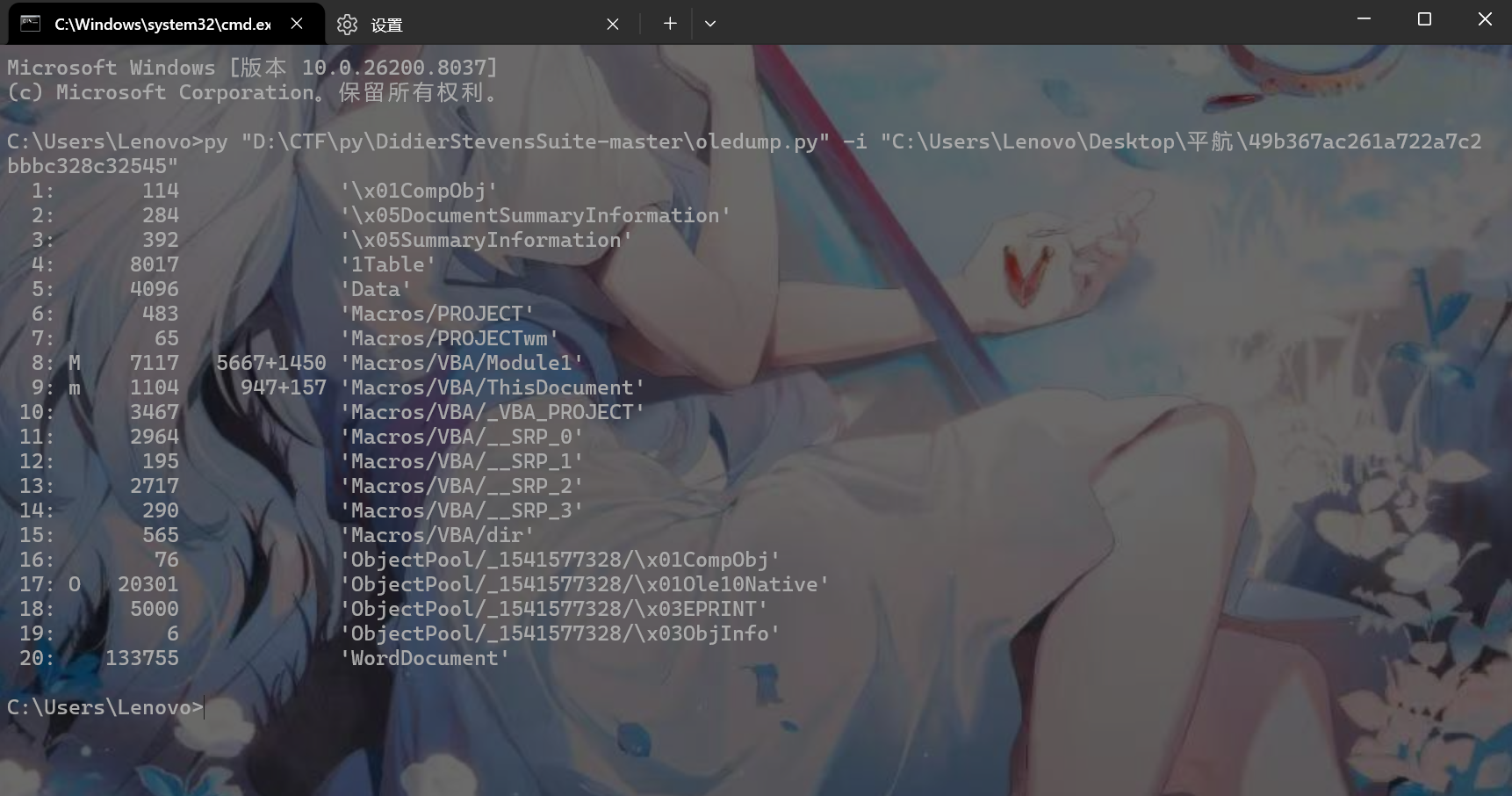
Task: Click the ObjectPool '\x03EPRINT' stream name
Action: (x=554, y=609)
